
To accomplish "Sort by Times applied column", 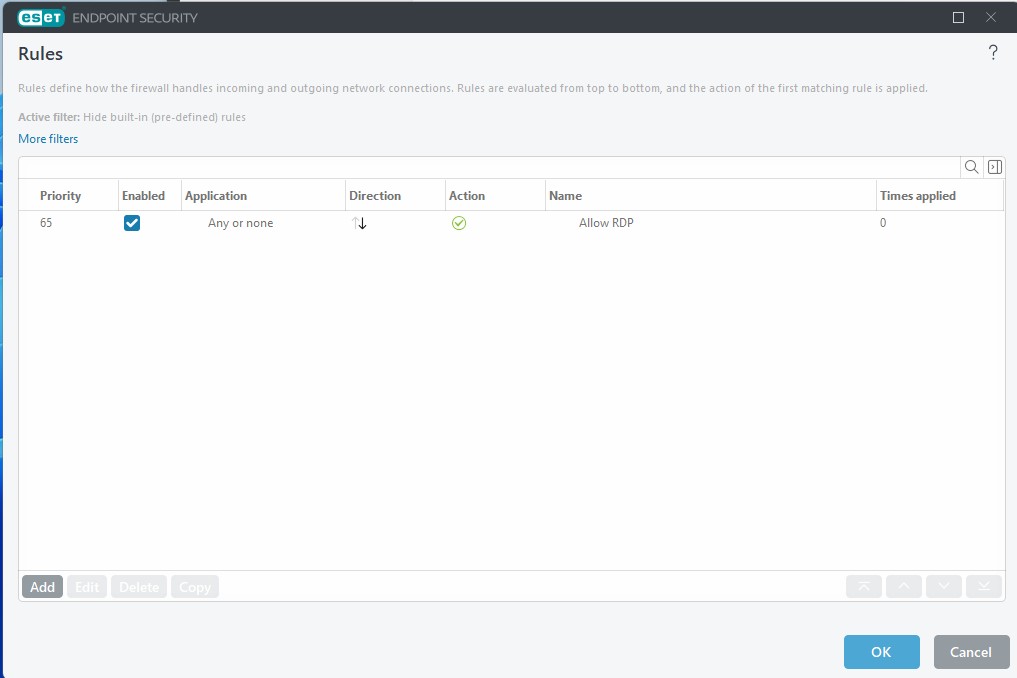I will (918, 196).
